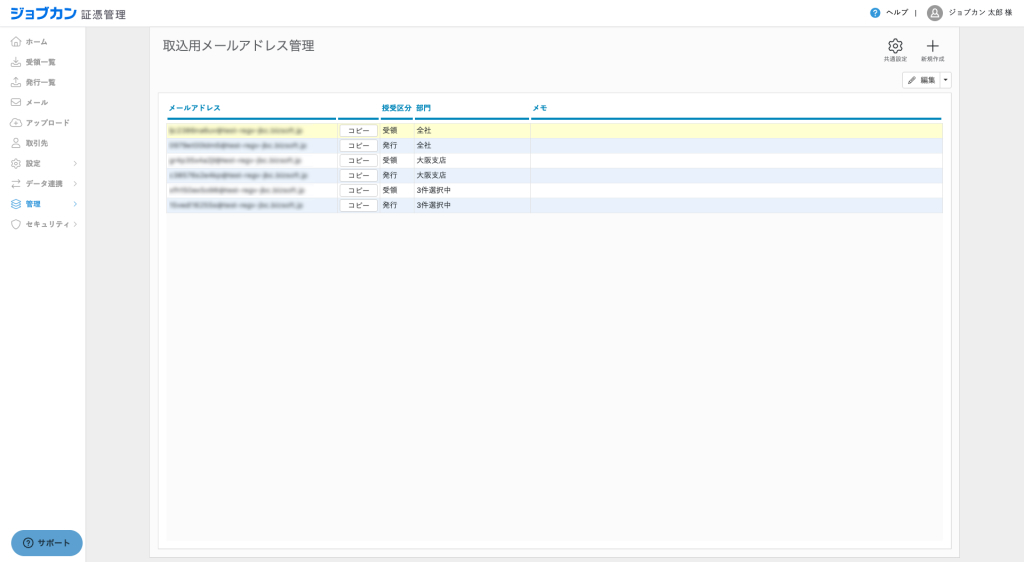Image resolution: width=1024 pixels, height=562 pixels.
Task: Open 共通設定 gear icon
Action: tap(895, 46)
